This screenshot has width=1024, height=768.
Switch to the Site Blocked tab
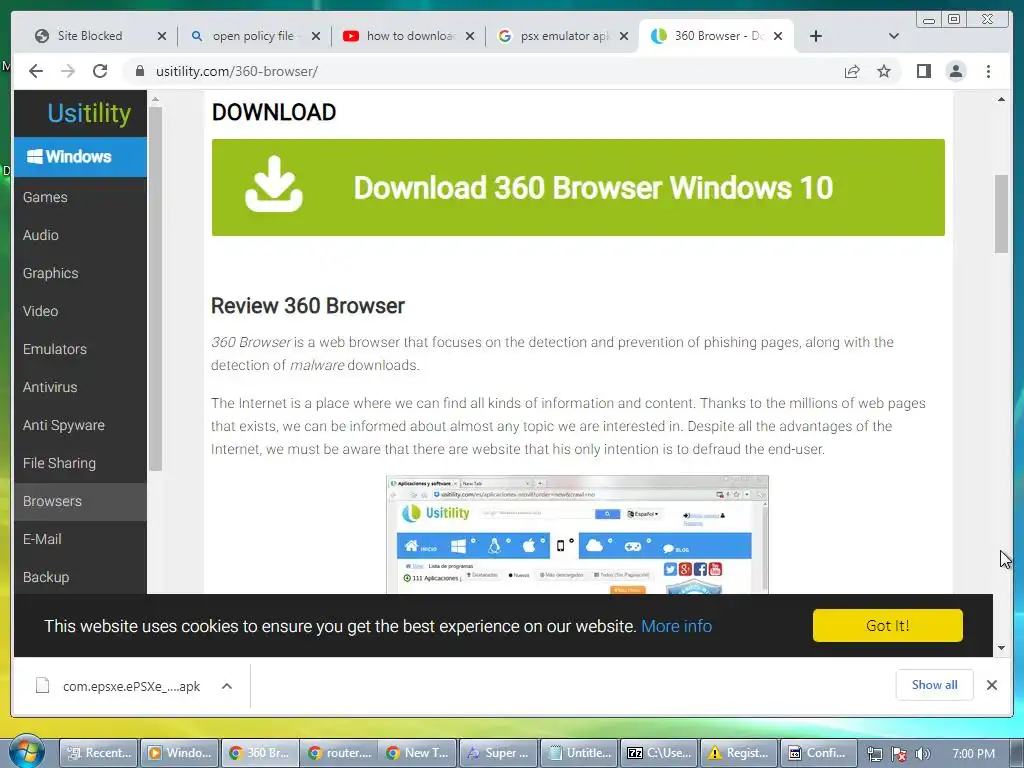pyautogui.click(x=89, y=36)
